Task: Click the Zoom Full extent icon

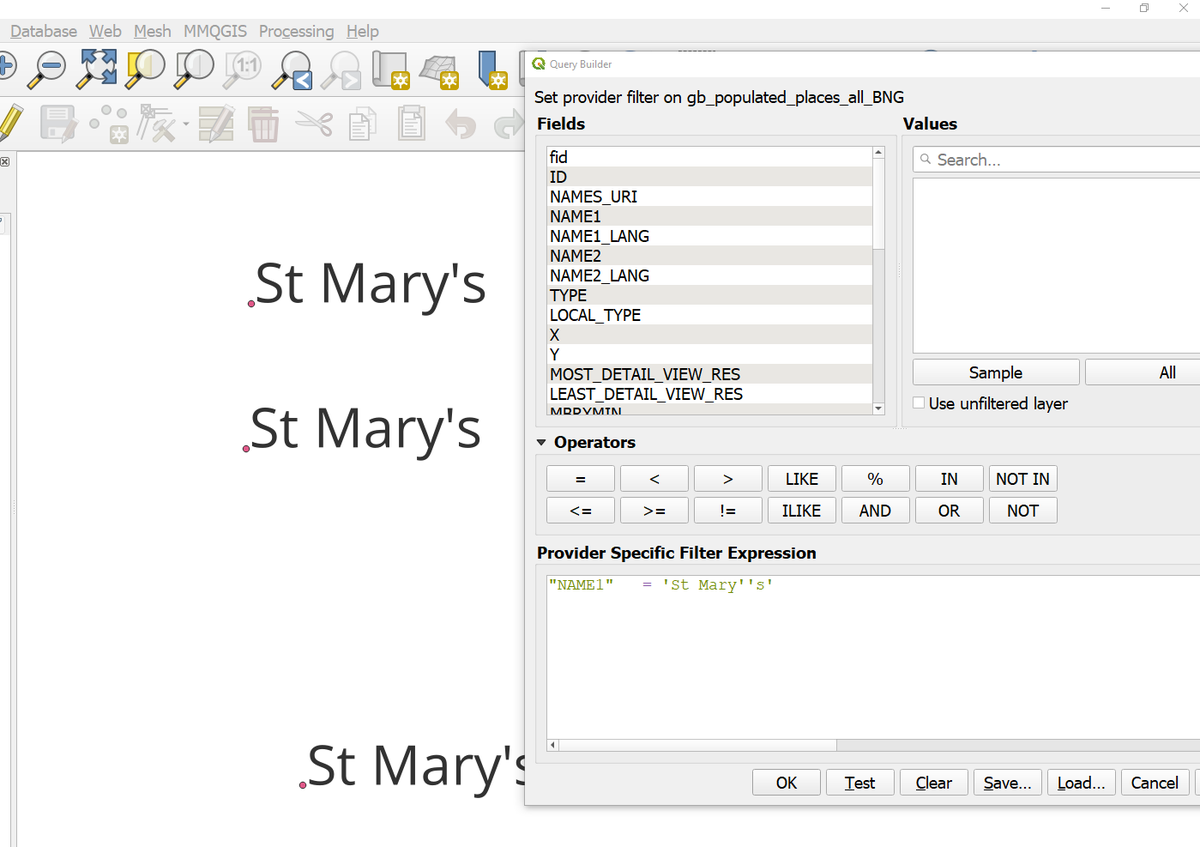Action: (96, 70)
